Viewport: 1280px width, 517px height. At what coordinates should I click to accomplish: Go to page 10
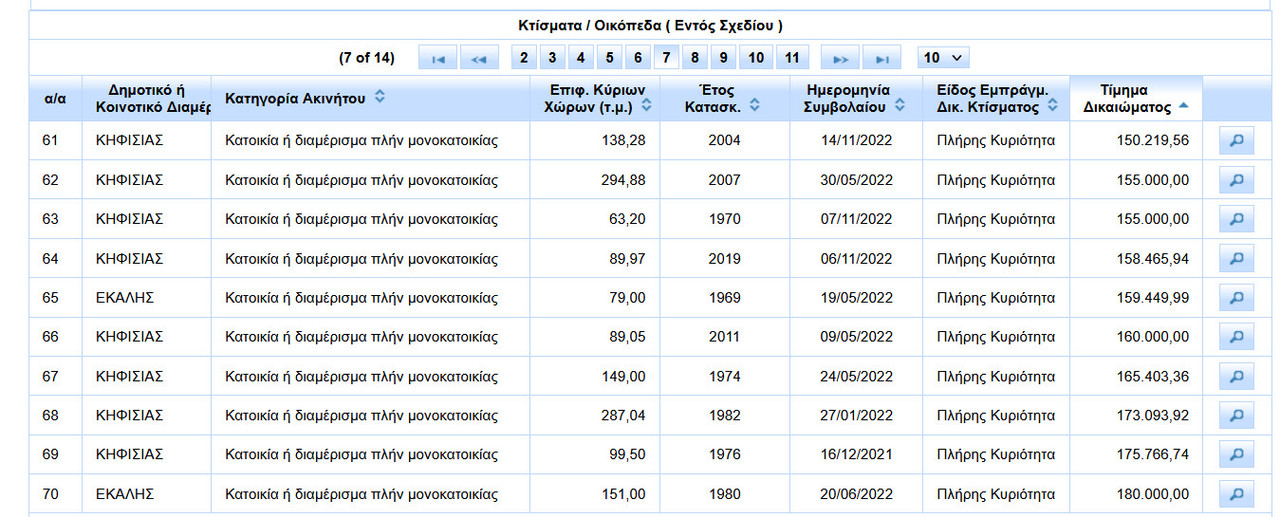(756, 58)
